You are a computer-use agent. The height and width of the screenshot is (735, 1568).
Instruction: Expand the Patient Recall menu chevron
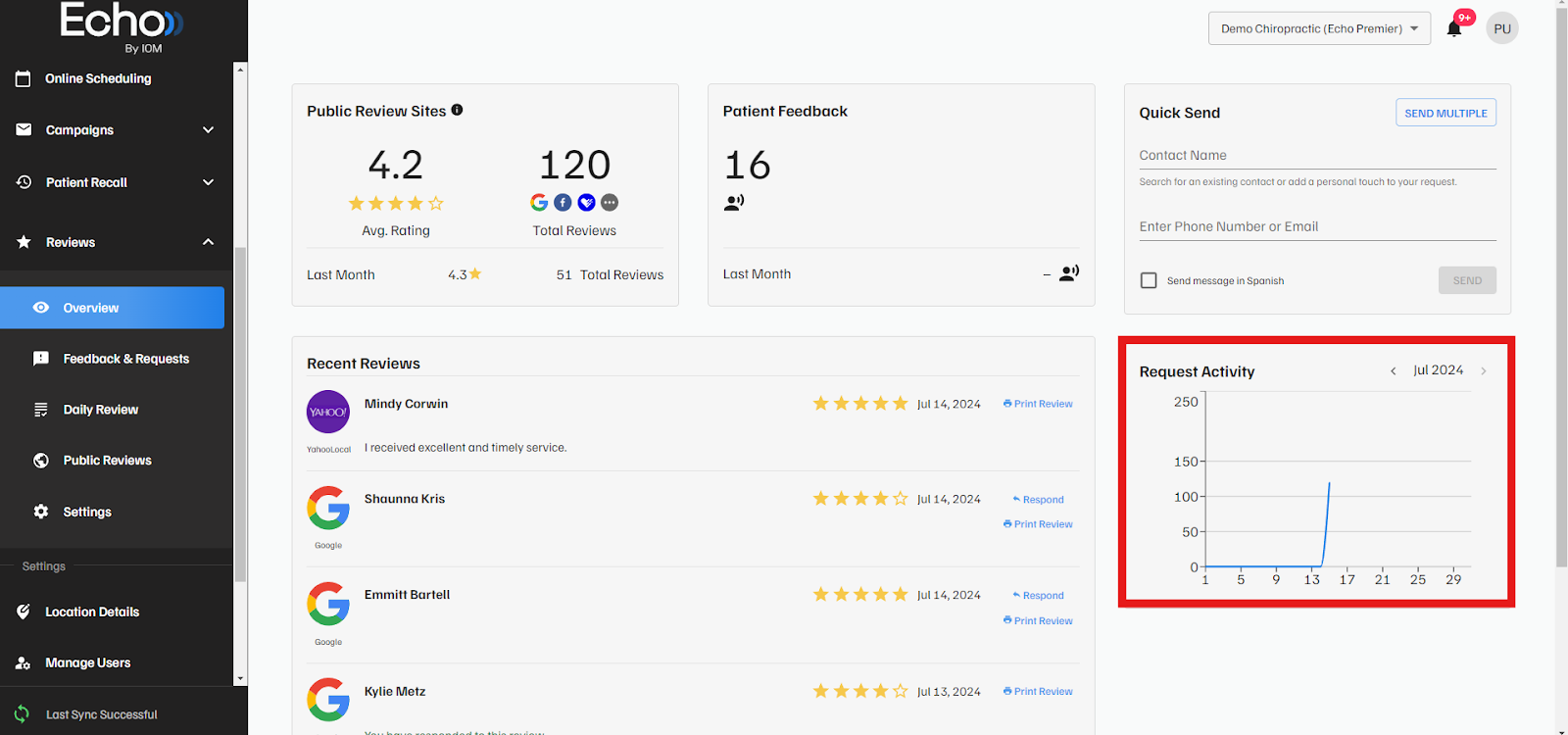[208, 182]
